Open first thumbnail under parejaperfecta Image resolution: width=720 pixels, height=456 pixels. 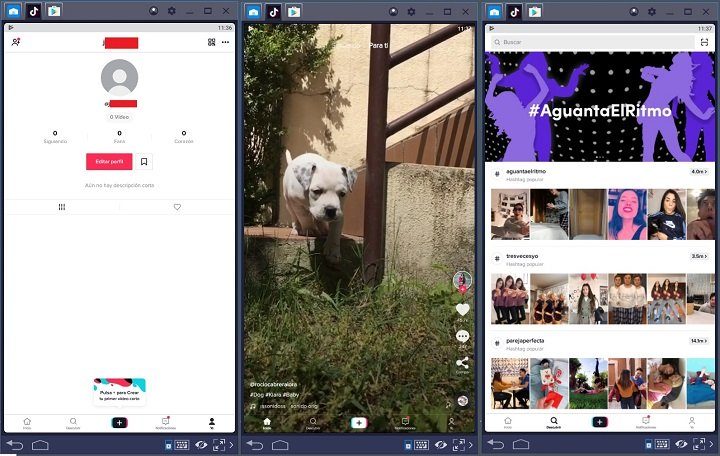point(510,383)
